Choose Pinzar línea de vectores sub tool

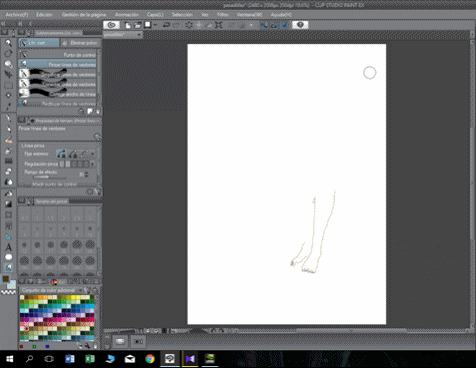pos(57,64)
